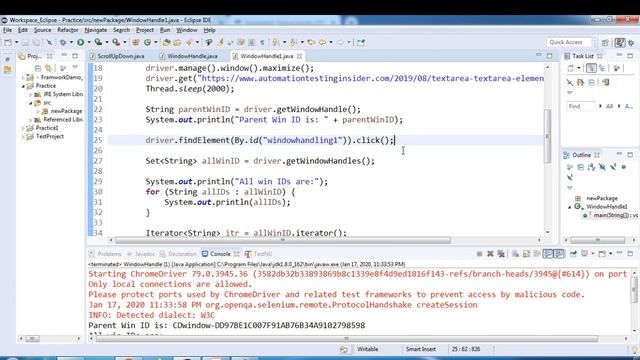Toggle Show Console on standard out

tap(548, 254)
